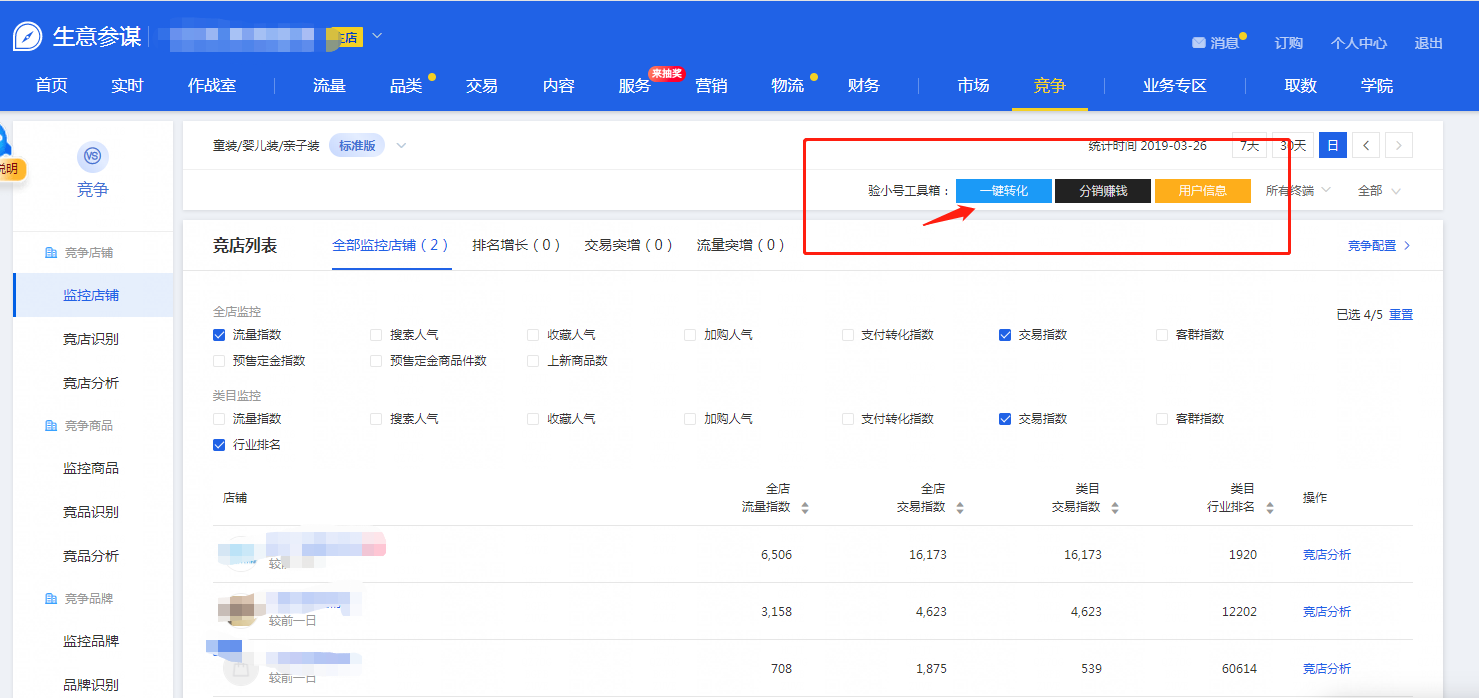Open 竞争配置 link

click(x=1379, y=245)
